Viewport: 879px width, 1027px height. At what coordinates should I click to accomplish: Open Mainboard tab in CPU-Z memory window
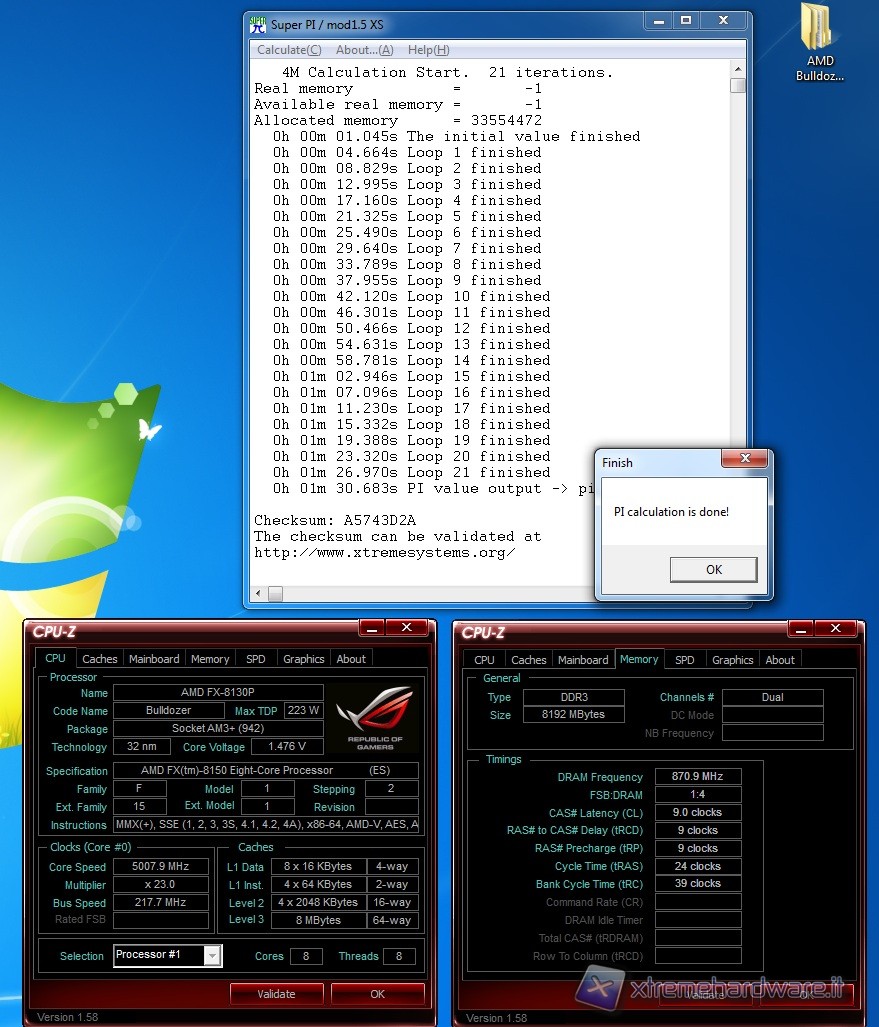point(583,660)
